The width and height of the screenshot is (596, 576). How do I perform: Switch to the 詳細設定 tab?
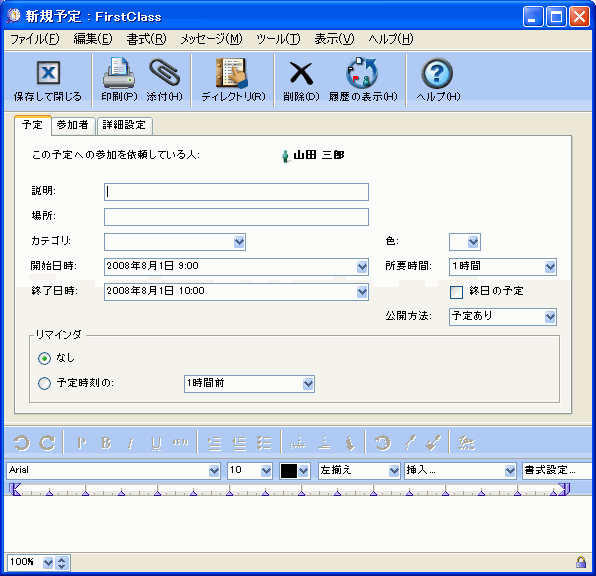point(124,125)
